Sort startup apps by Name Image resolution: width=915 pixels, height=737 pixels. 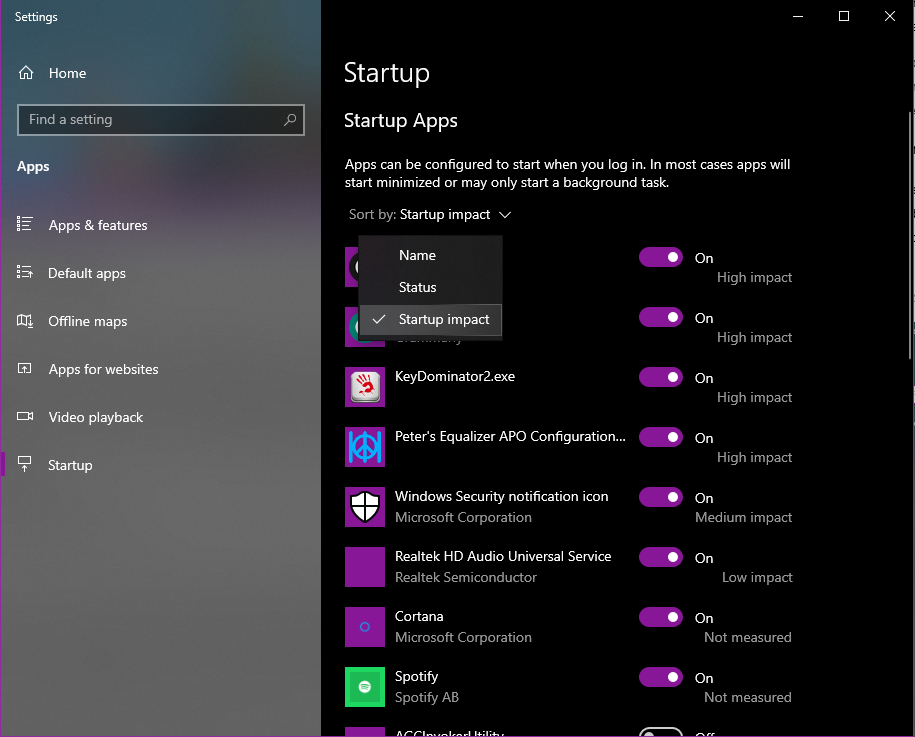point(417,256)
